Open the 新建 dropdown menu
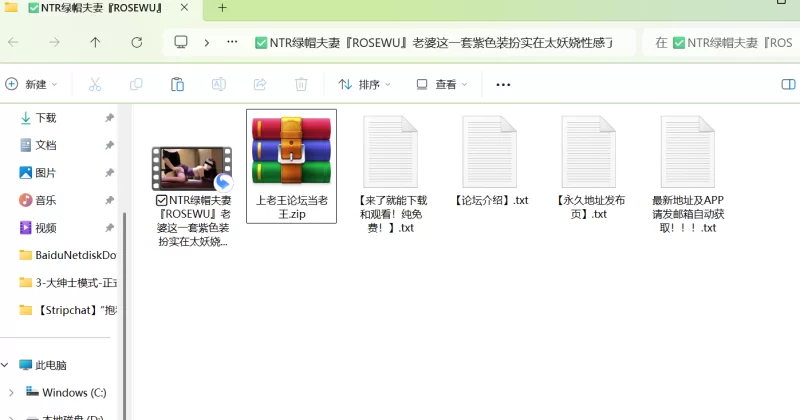The image size is (800, 420). (32, 84)
